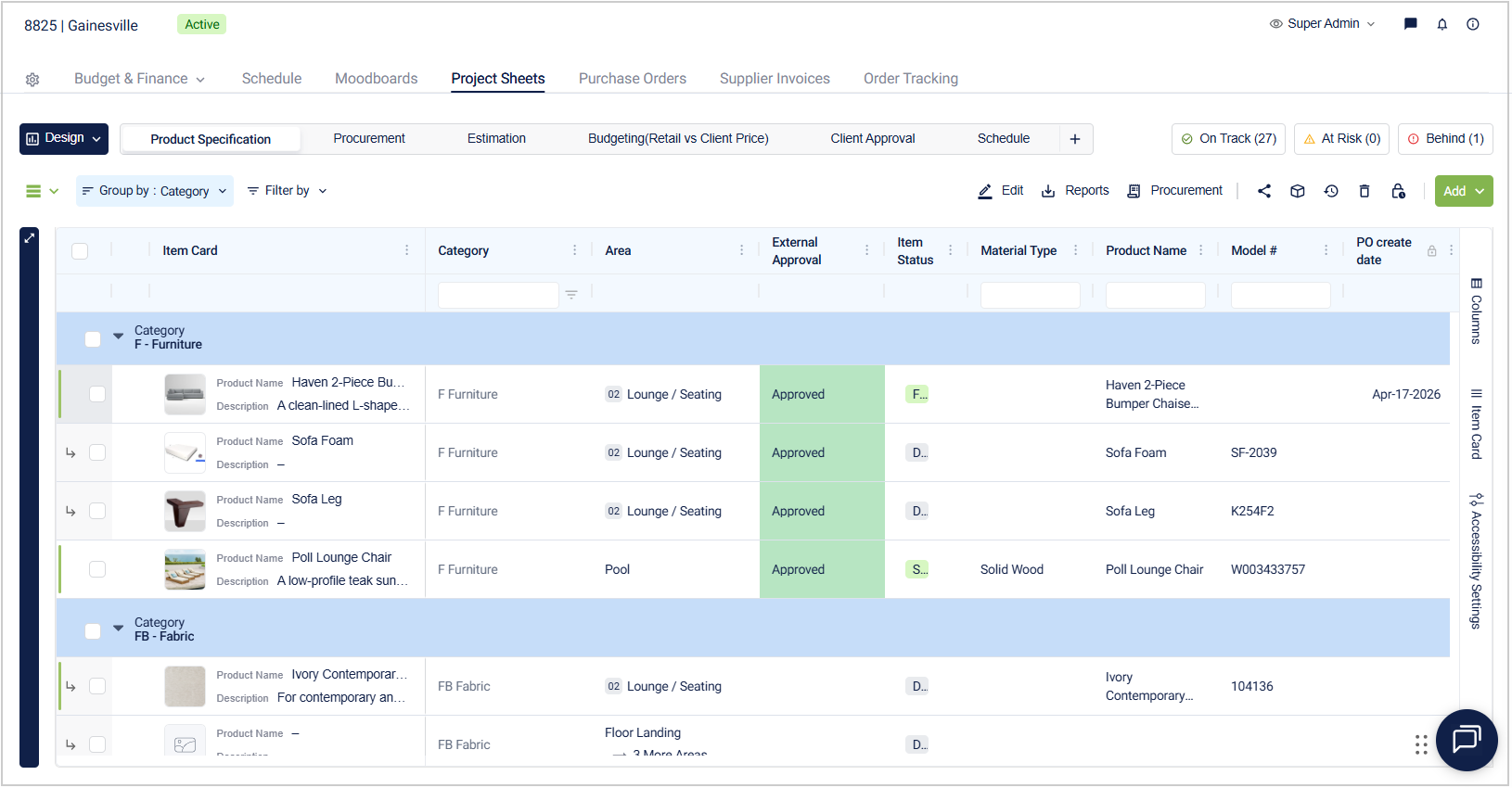Filter by On Track (27) status
The height and width of the screenshot is (788, 1512).
(x=1229, y=139)
